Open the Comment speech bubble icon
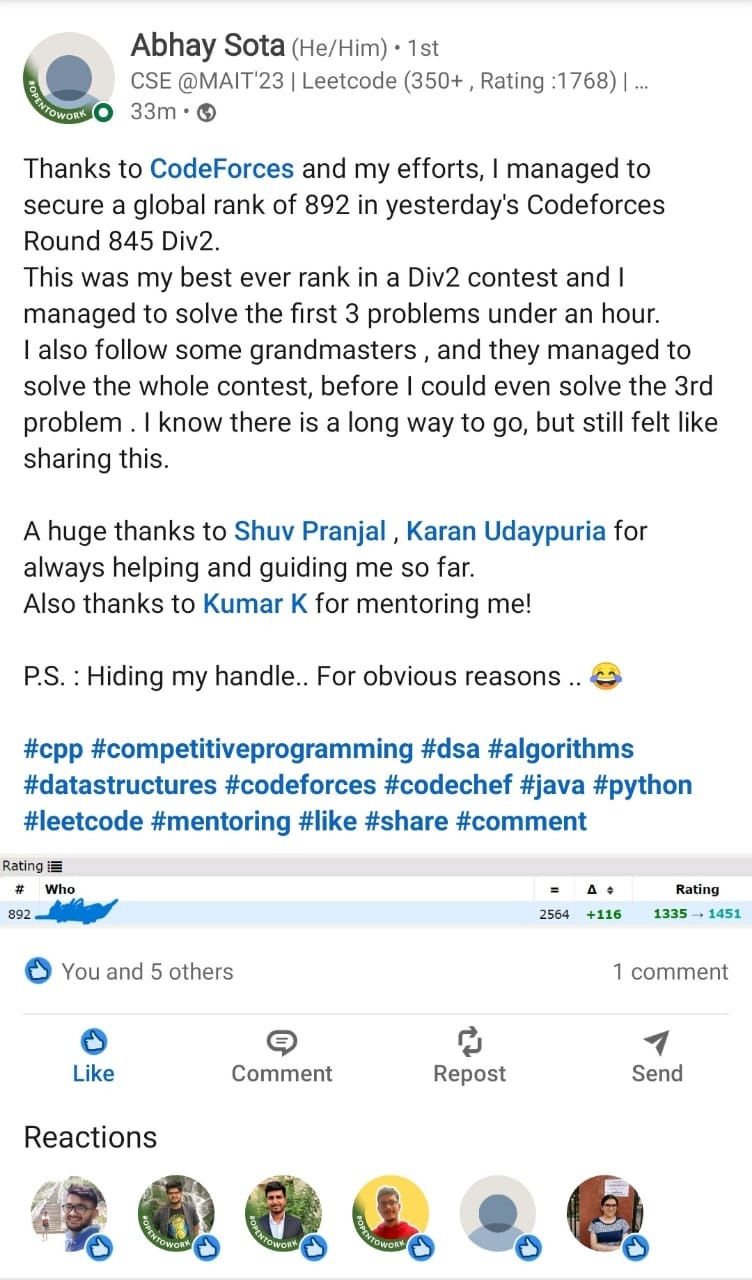The width and height of the screenshot is (752, 1280). [x=282, y=1042]
